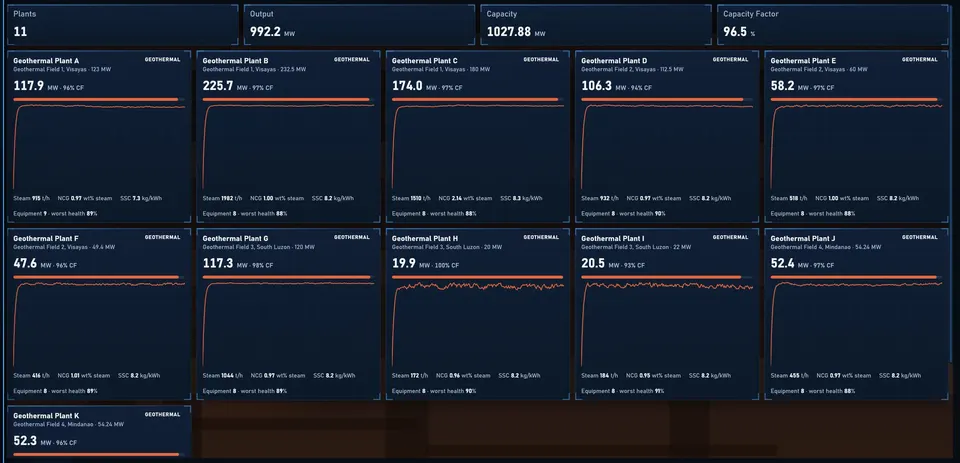Select the Geothermal Plant K heading

(46, 416)
